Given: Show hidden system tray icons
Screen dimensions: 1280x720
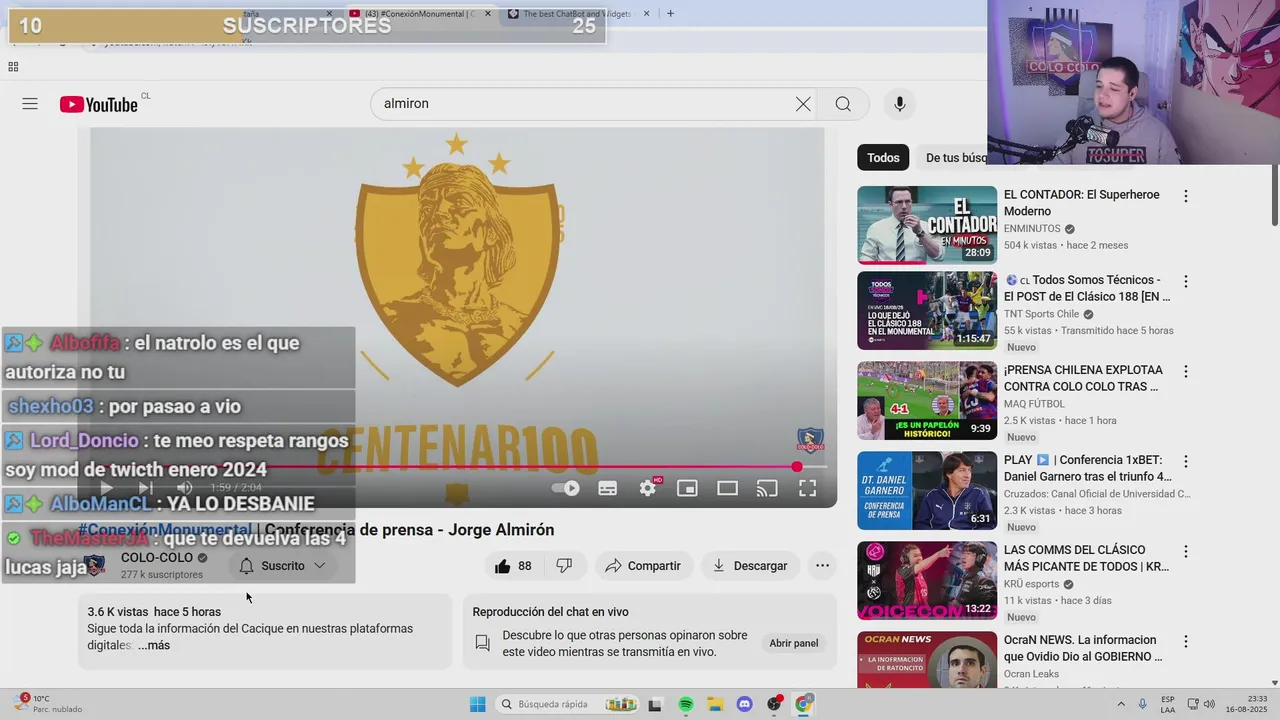Looking at the screenshot, I should 1120,704.
